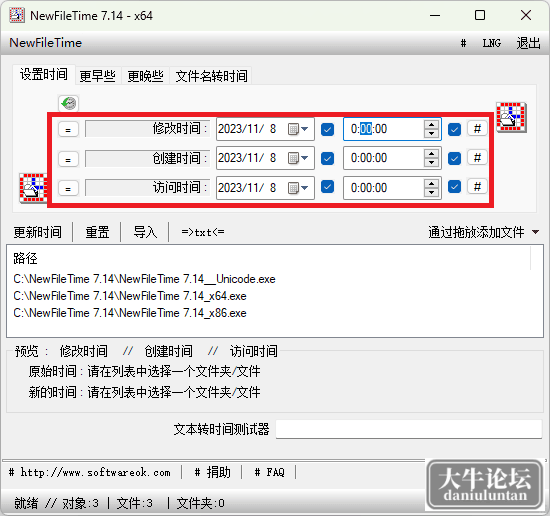Image resolution: width=550 pixels, height=516 pixels.
Task: Click the drag-drop folder icon at lower left
Action: pyautogui.click(x=34, y=188)
